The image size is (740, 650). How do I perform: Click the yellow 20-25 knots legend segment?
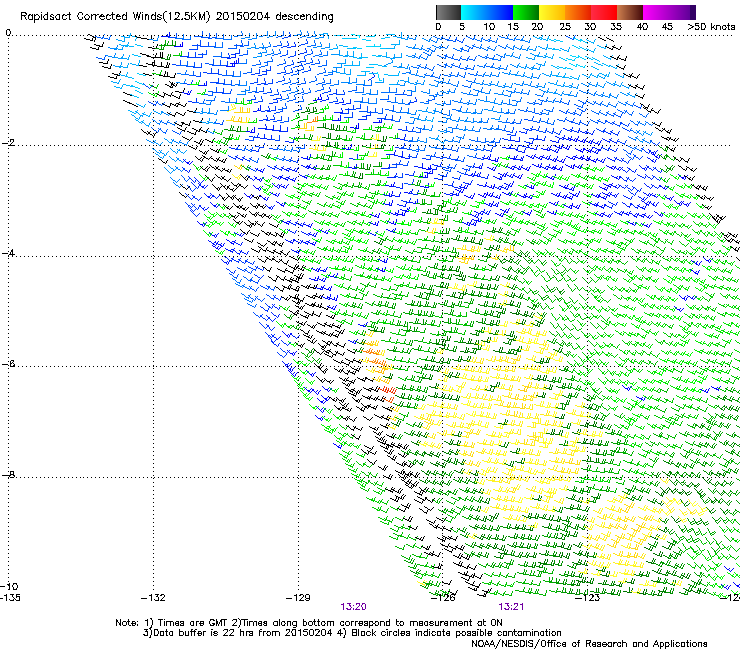pos(552,12)
